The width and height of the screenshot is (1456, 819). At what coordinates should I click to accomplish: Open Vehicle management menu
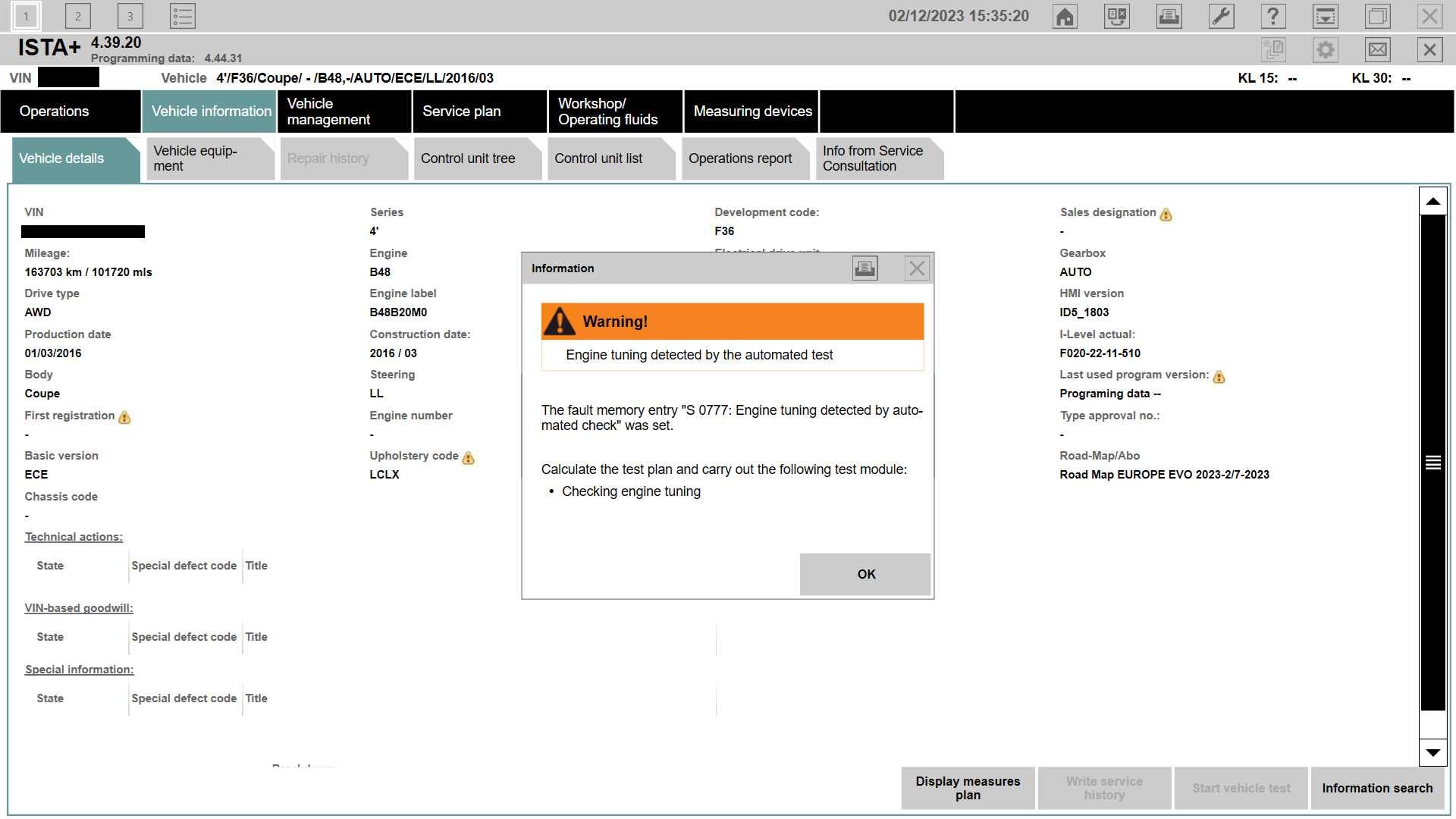345,111
